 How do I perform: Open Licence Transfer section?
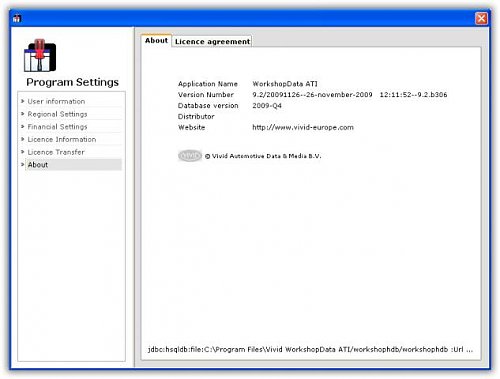pos(56,152)
